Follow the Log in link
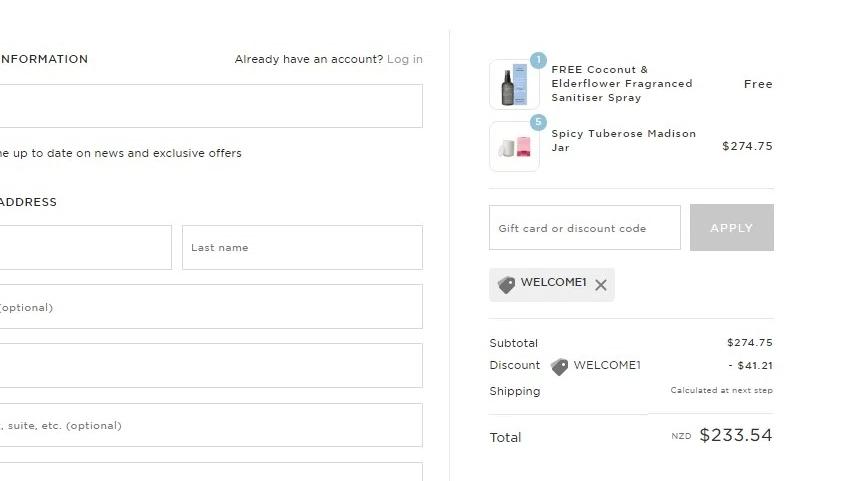Screen dimensions: 843x481 point(404,59)
